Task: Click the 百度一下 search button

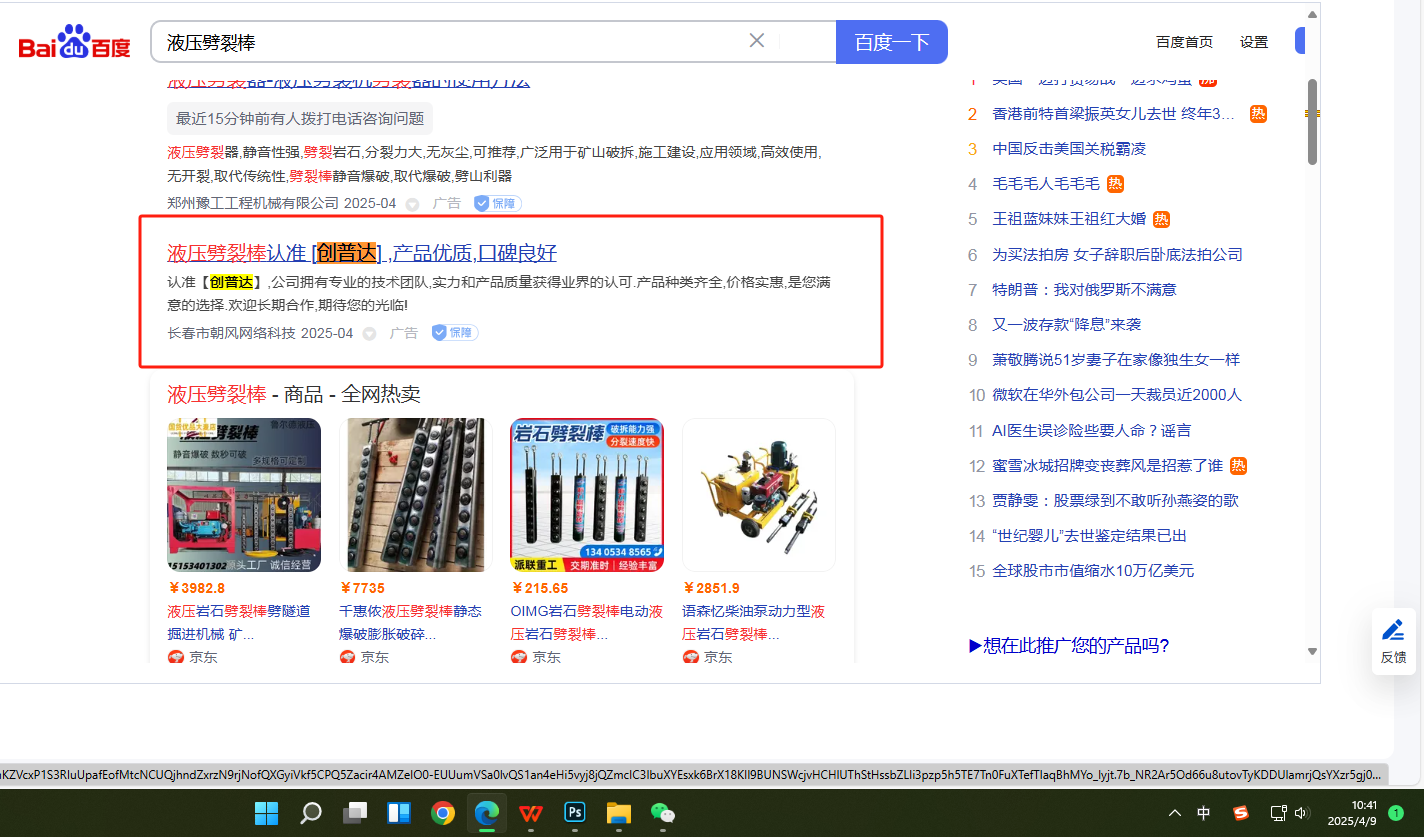Action: (892, 42)
